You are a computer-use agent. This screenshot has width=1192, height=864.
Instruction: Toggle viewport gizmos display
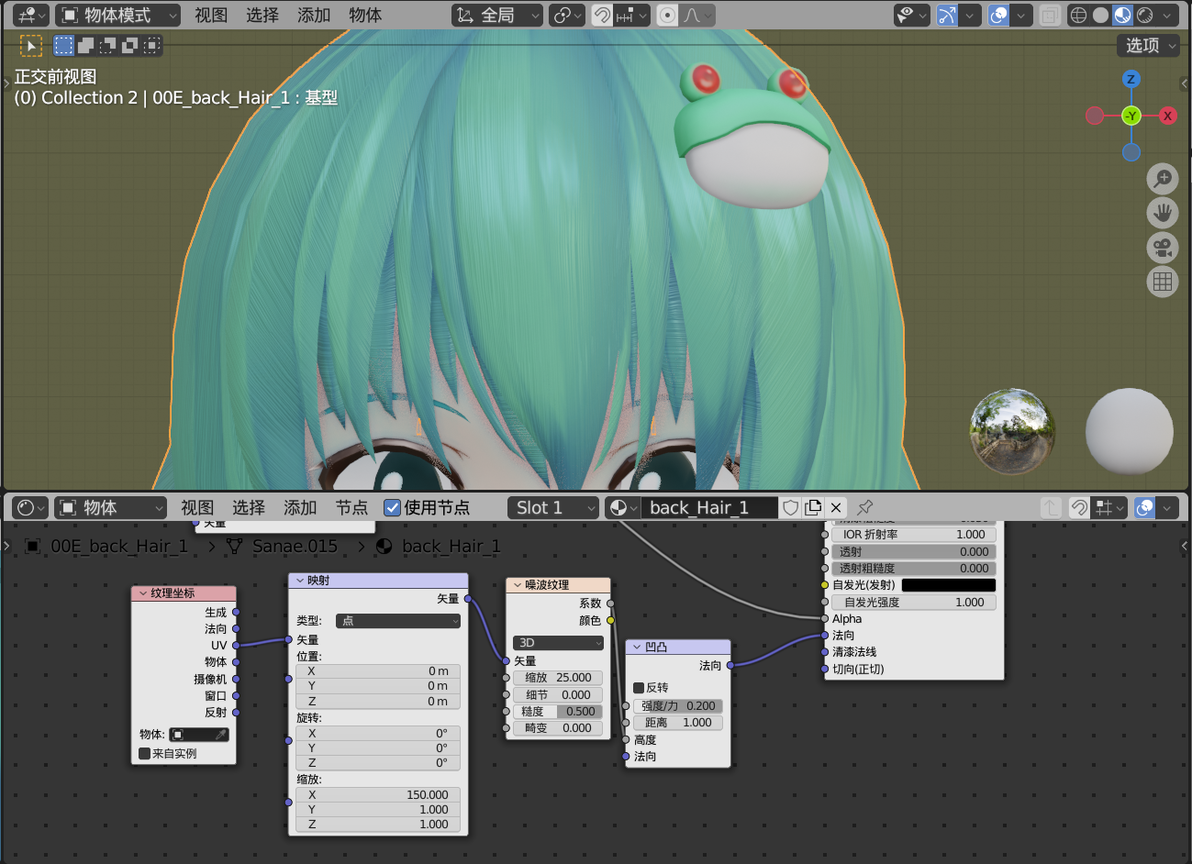[947, 15]
